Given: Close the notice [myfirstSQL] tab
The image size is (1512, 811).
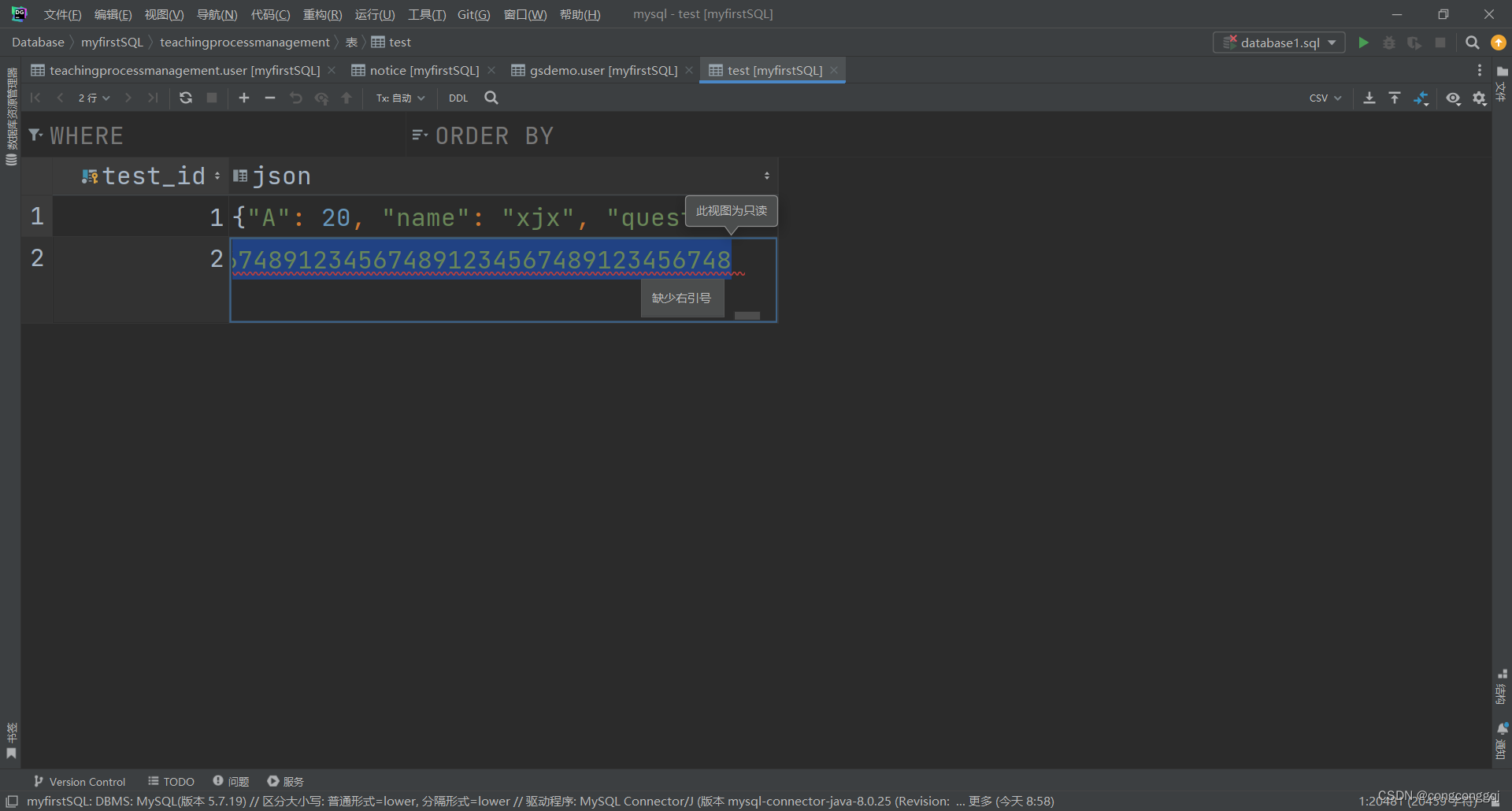Looking at the screenshot, I should [x=491, y=70].
